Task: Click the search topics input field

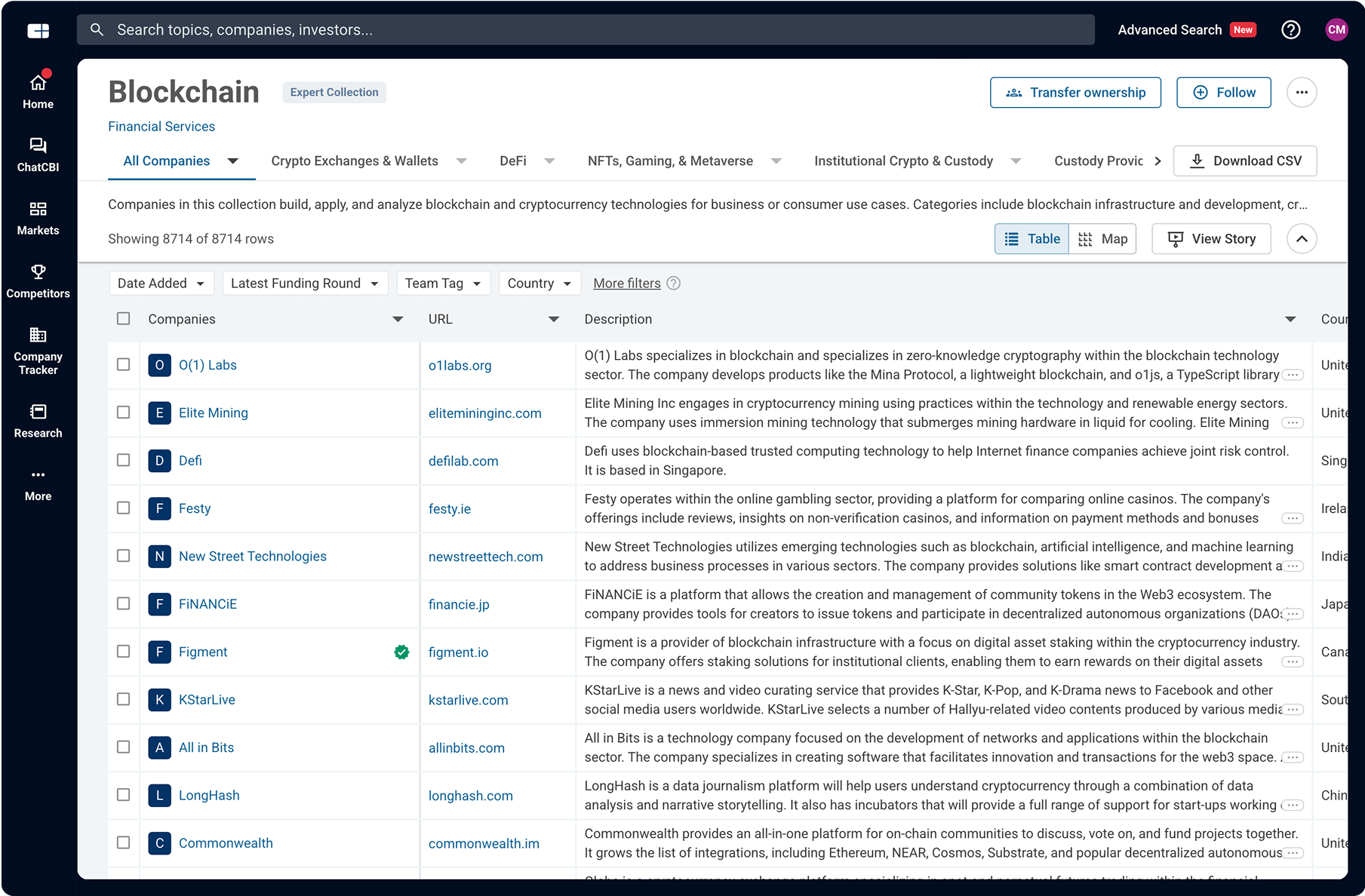Action: click(x=585, y=30)
